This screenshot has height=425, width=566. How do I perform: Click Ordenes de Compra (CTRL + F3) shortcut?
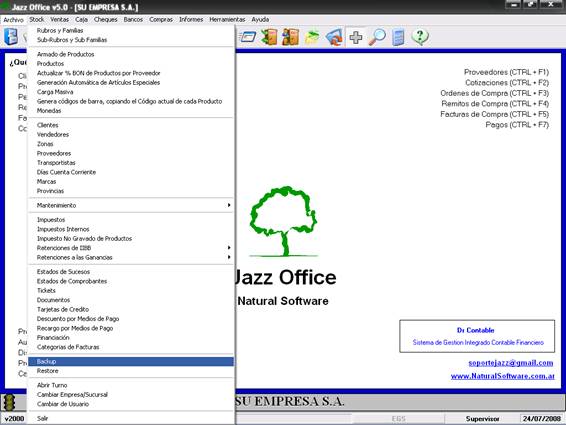pos(495,93)
